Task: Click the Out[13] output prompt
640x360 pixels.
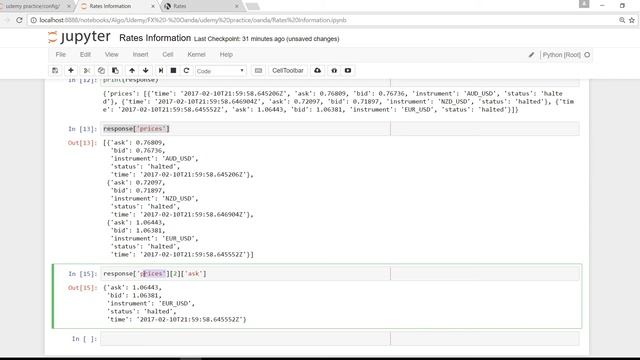Action: point(82,143)
